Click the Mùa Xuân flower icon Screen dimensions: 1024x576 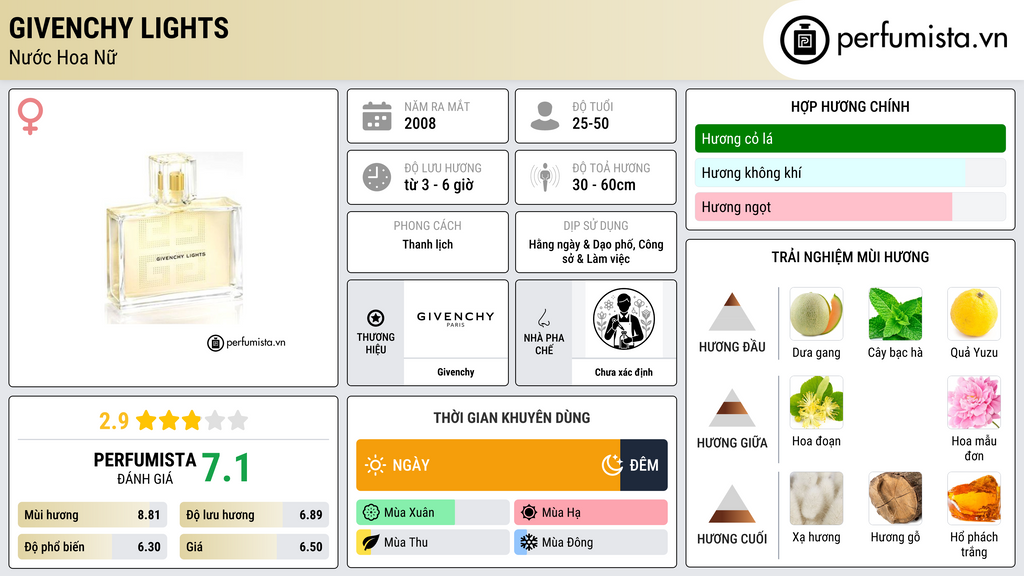click(371, 513)
